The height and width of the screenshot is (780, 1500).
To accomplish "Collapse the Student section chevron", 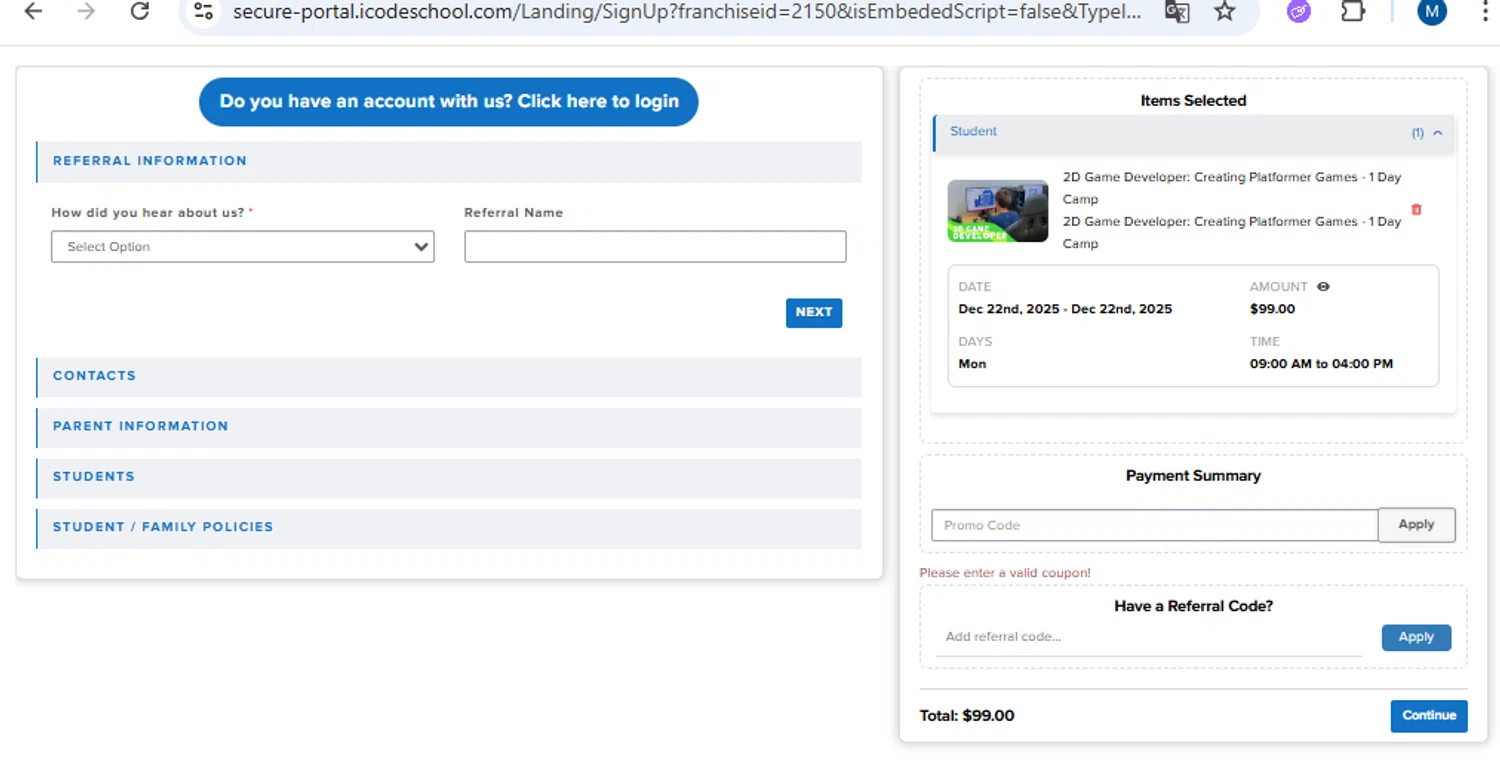I will (1438, 133).
